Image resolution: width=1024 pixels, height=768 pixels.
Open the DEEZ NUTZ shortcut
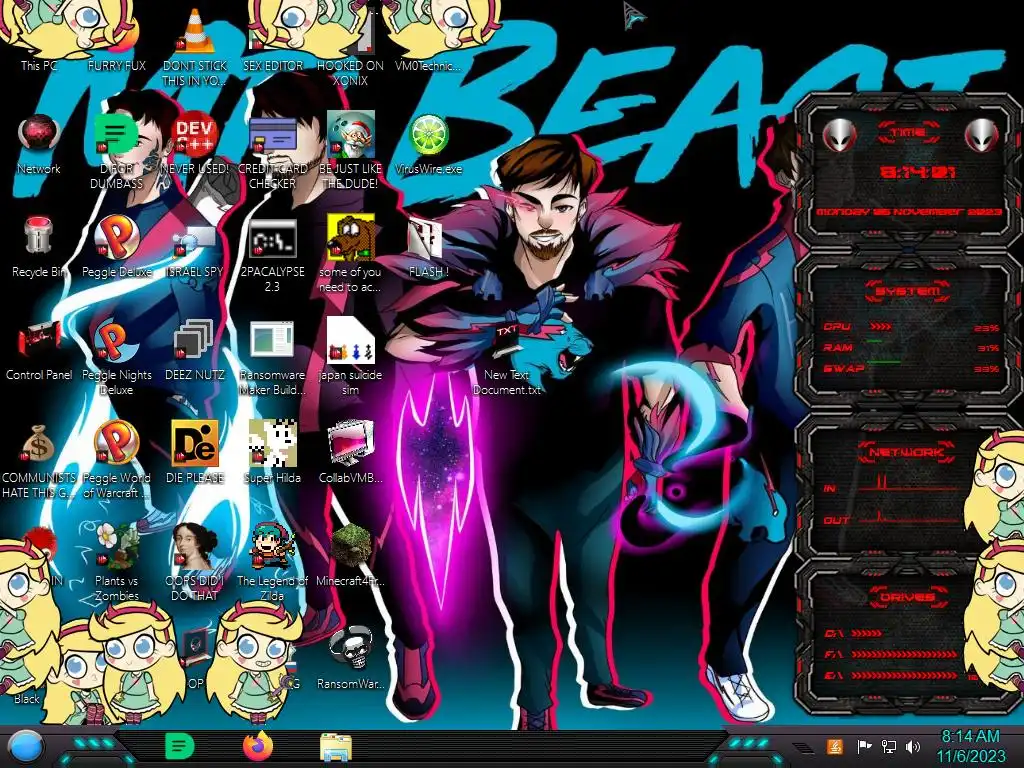point(195,350)
